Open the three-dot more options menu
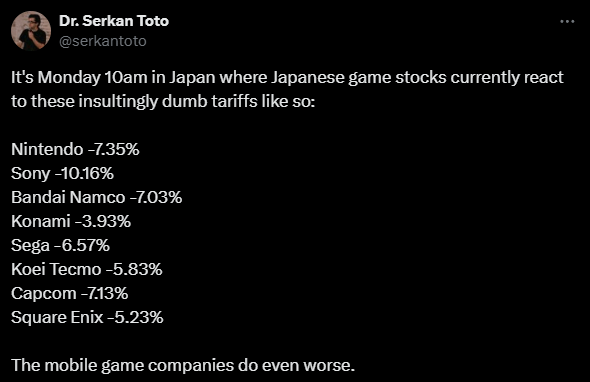 click(567, 21)
